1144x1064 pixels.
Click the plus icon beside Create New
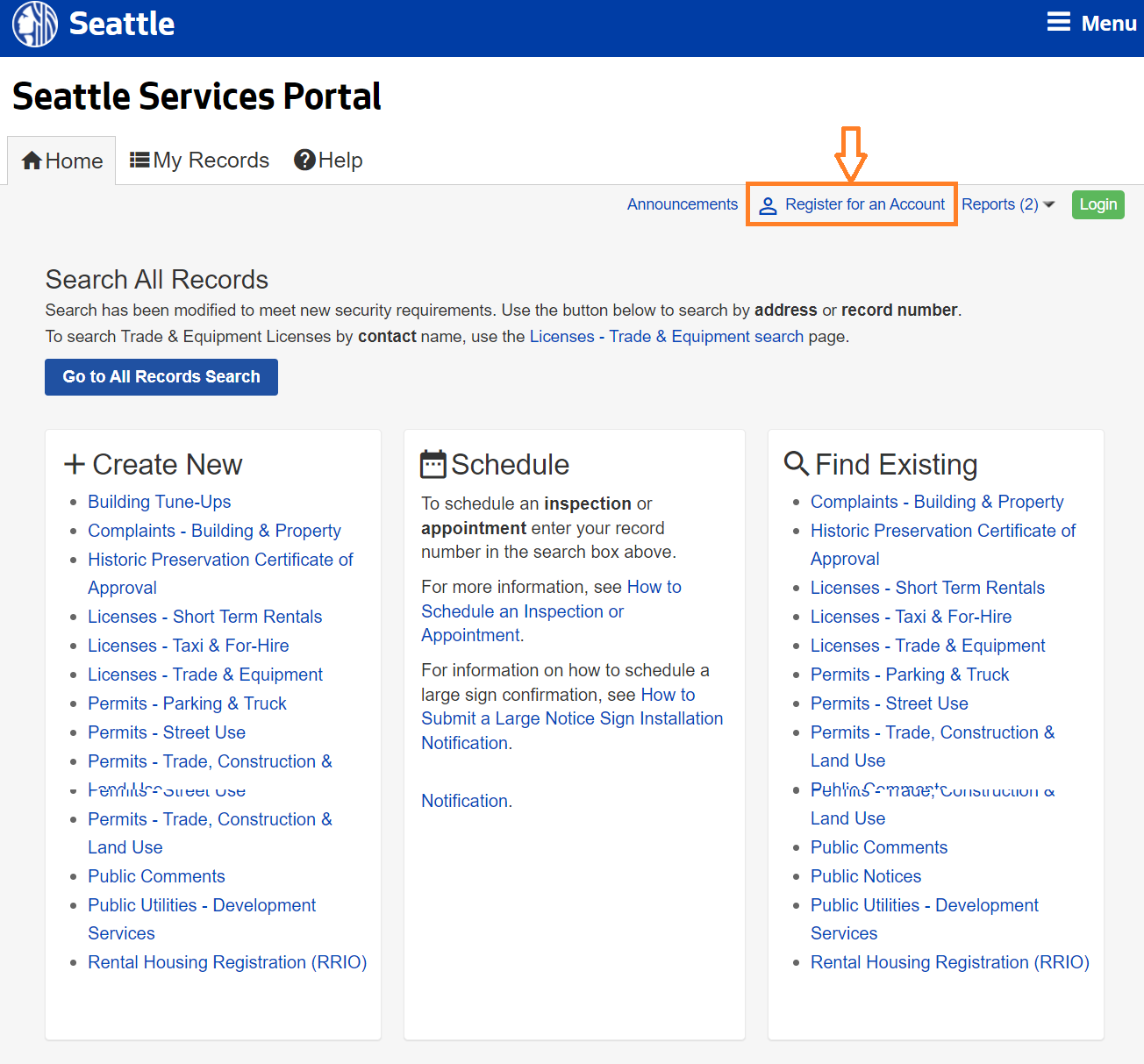point(75,464)
